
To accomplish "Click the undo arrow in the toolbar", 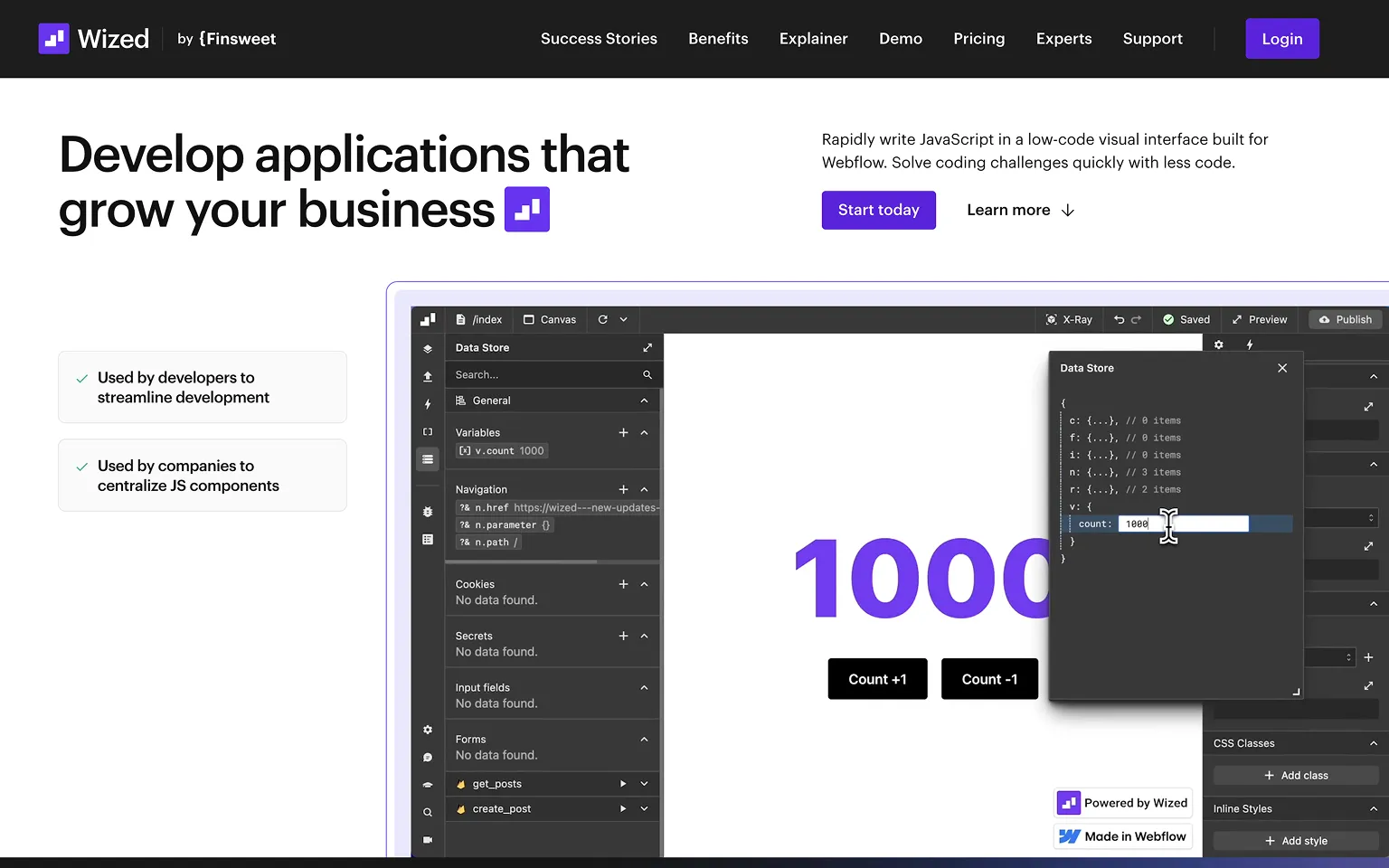I will click(1120, 319).
